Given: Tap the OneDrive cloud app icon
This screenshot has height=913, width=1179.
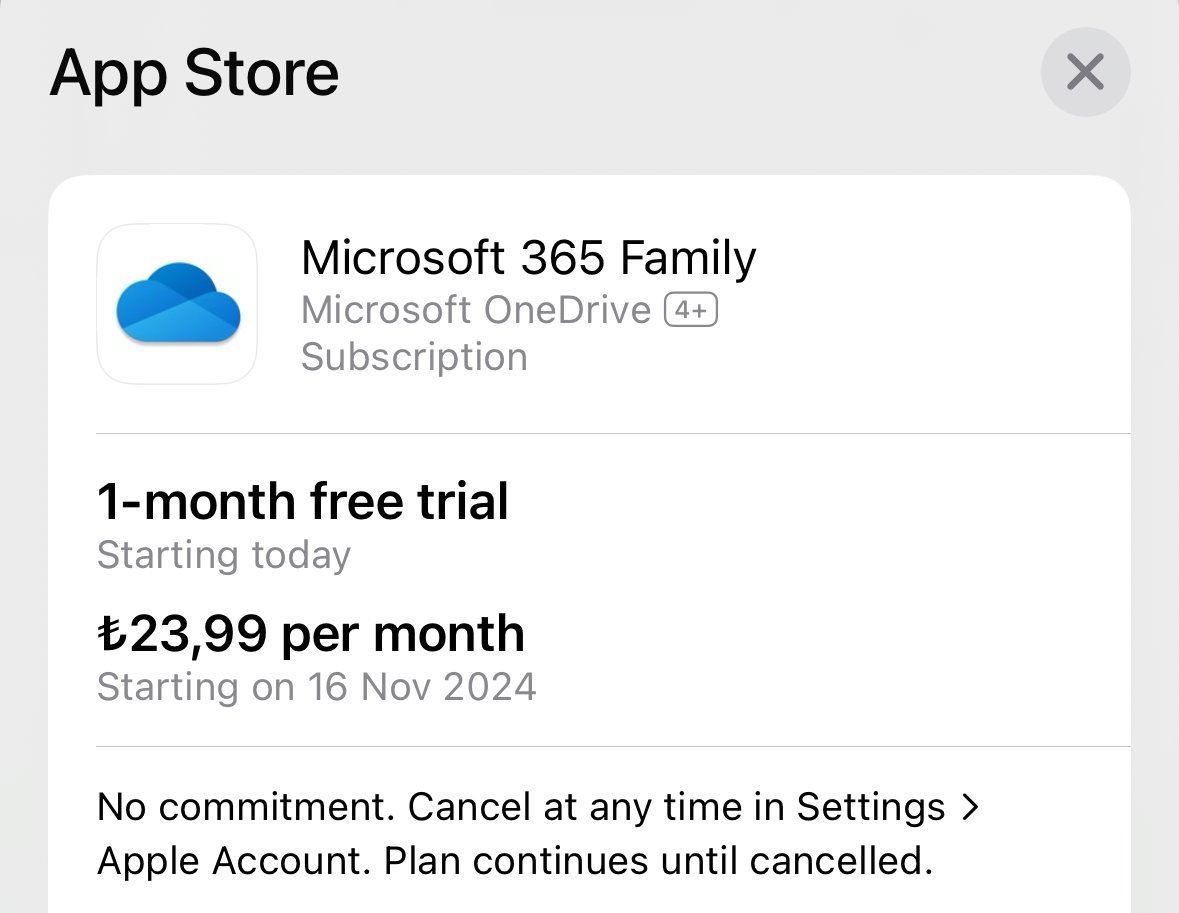Looking at the screenshot, I should (177, 304).
